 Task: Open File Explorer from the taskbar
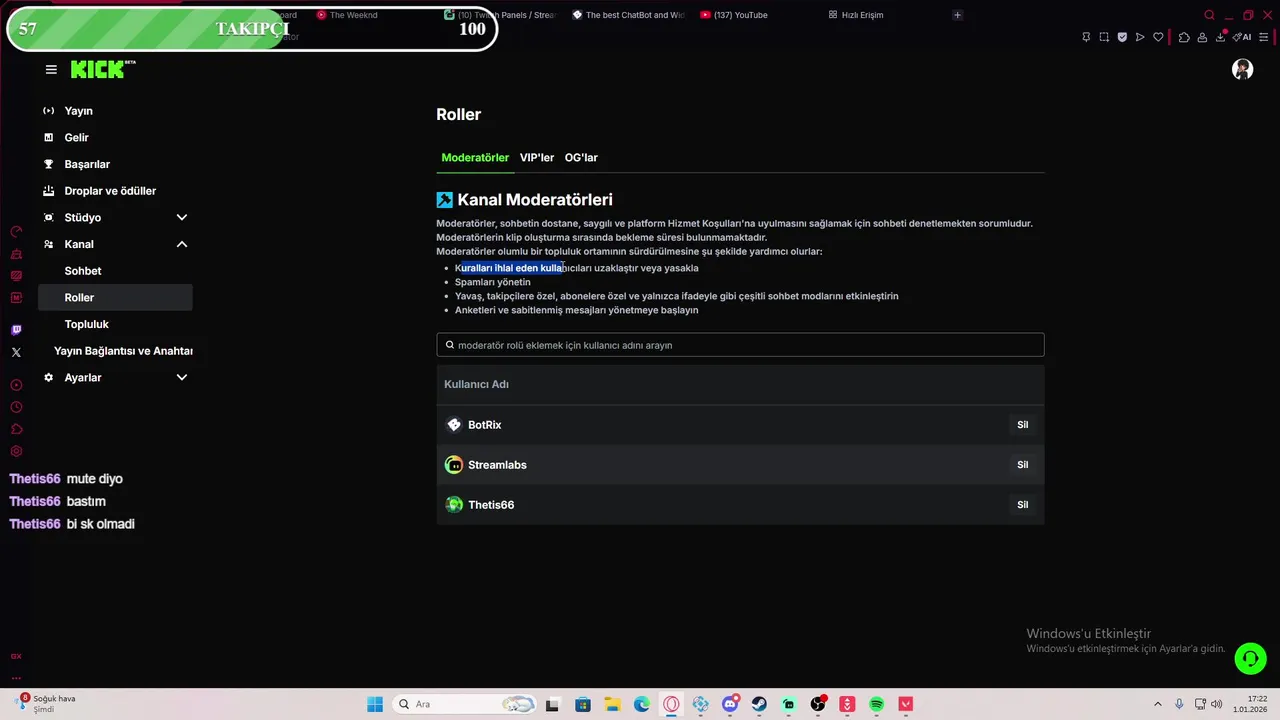tap(612, 704)
